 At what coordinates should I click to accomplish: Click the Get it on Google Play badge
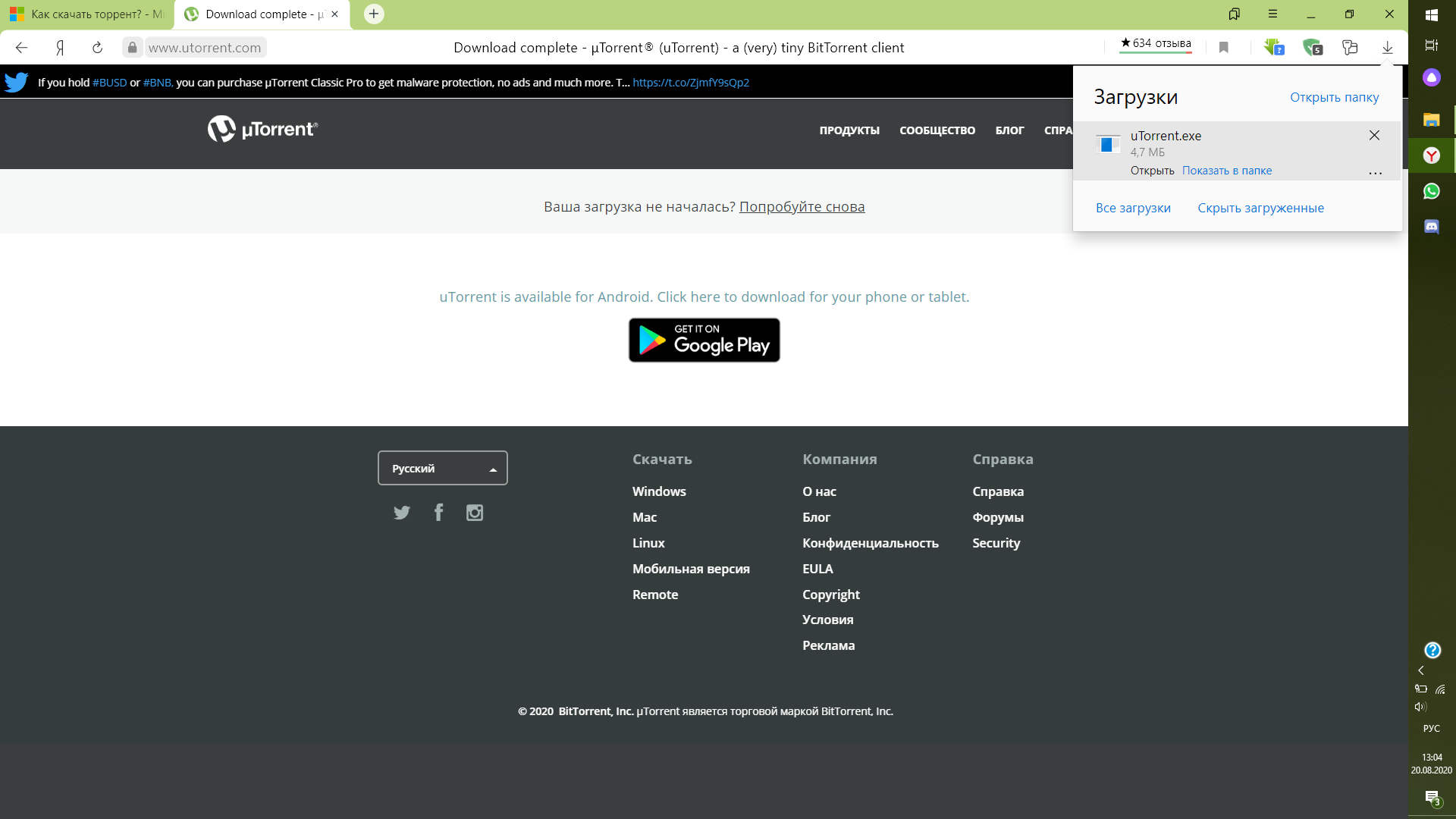(704, 340)
